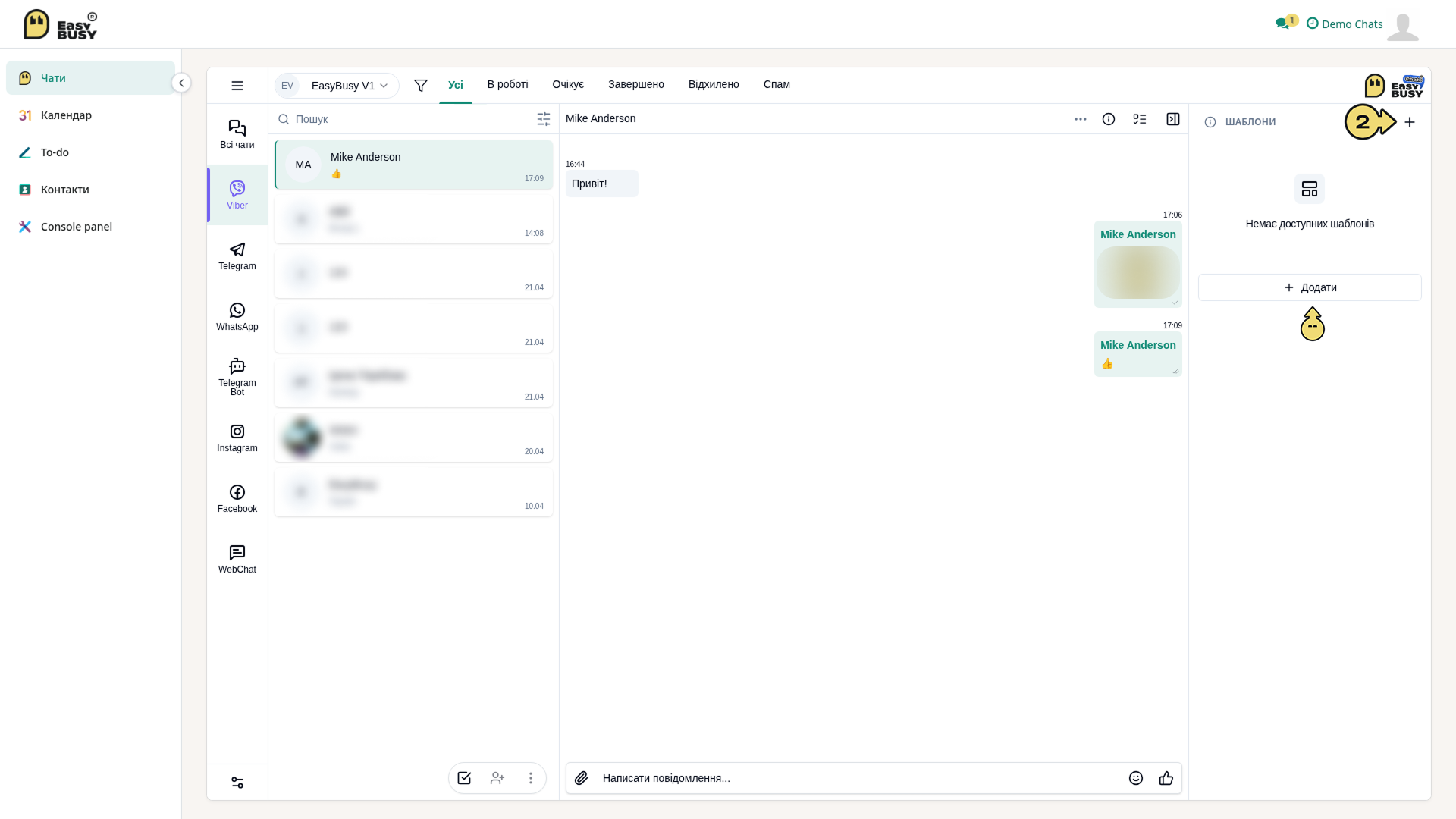Screen dimensions: 1456x819
Task: Open the Viber channel chats
Action: 237,195
